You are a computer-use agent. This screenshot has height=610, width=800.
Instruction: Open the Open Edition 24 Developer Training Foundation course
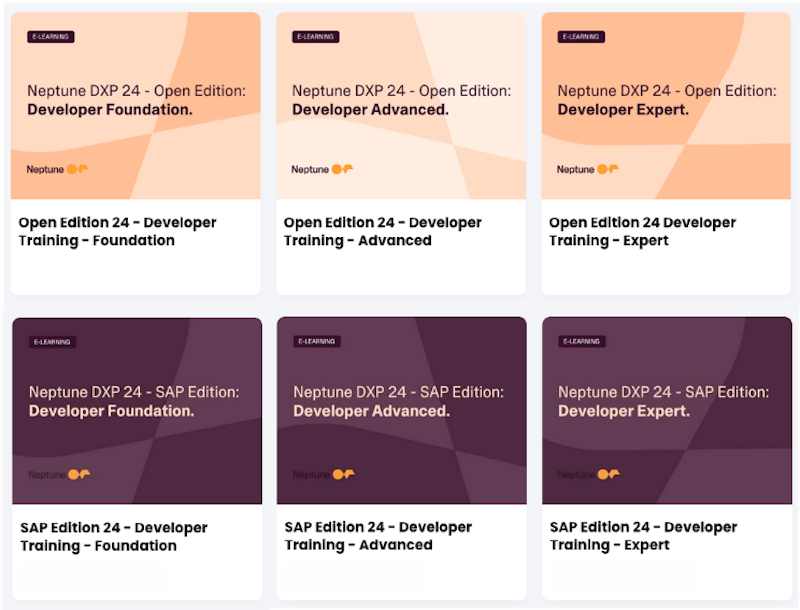tap(118, 231)
